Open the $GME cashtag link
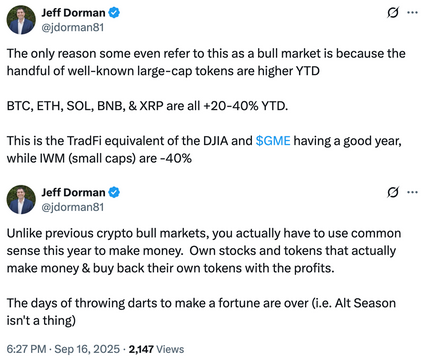 (x=273, y=141)
